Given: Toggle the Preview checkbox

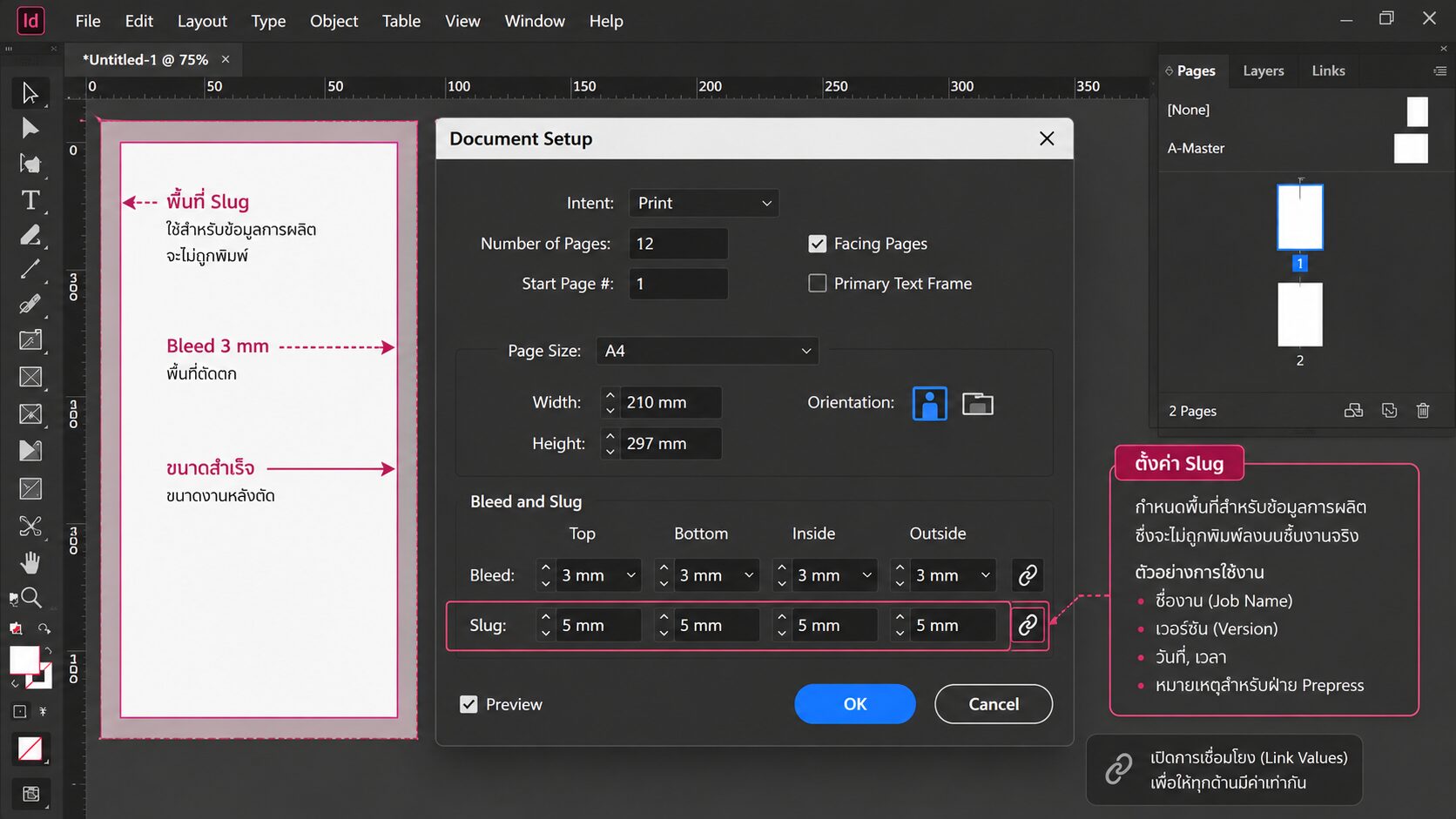Looking at the screenshot, I should point(468,704).
